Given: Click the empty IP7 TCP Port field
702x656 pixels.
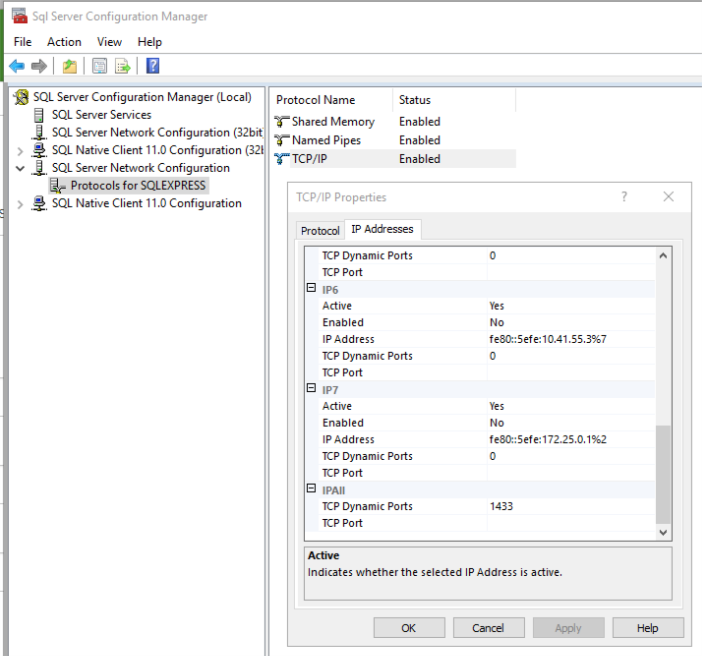Looking at the screenshot, I should click(x=571, y=473).
